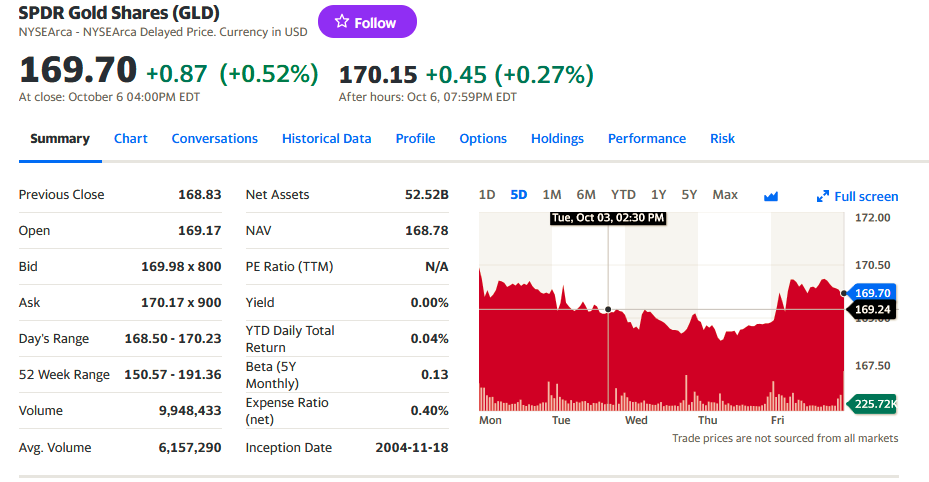Click the 169.24 crosshair price label

click(x=872, y=310)
